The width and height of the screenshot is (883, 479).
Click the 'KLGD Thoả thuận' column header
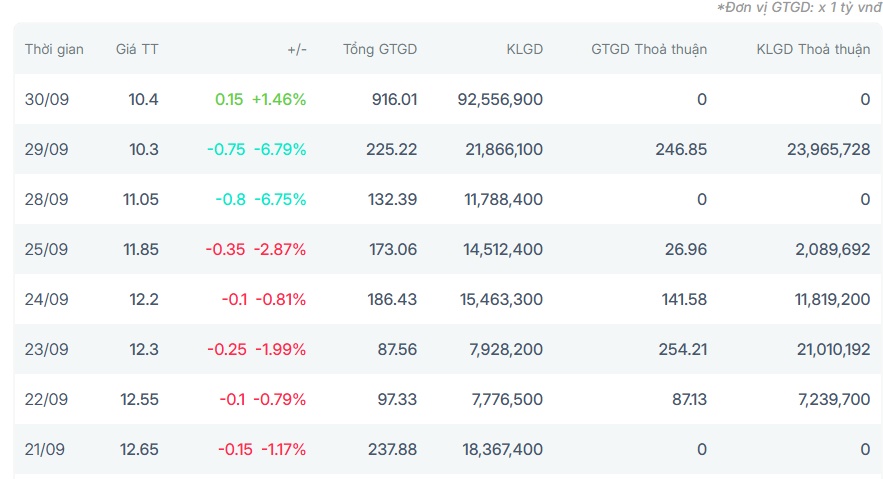(813, 50)
